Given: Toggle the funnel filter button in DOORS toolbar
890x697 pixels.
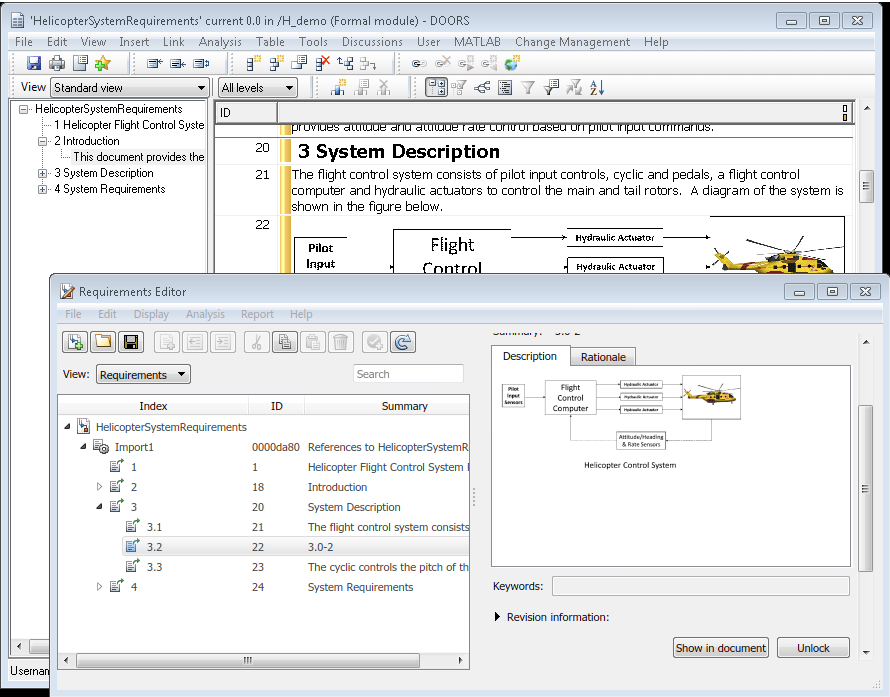Looking at the screenshot, I should click(x=528, y=87).
